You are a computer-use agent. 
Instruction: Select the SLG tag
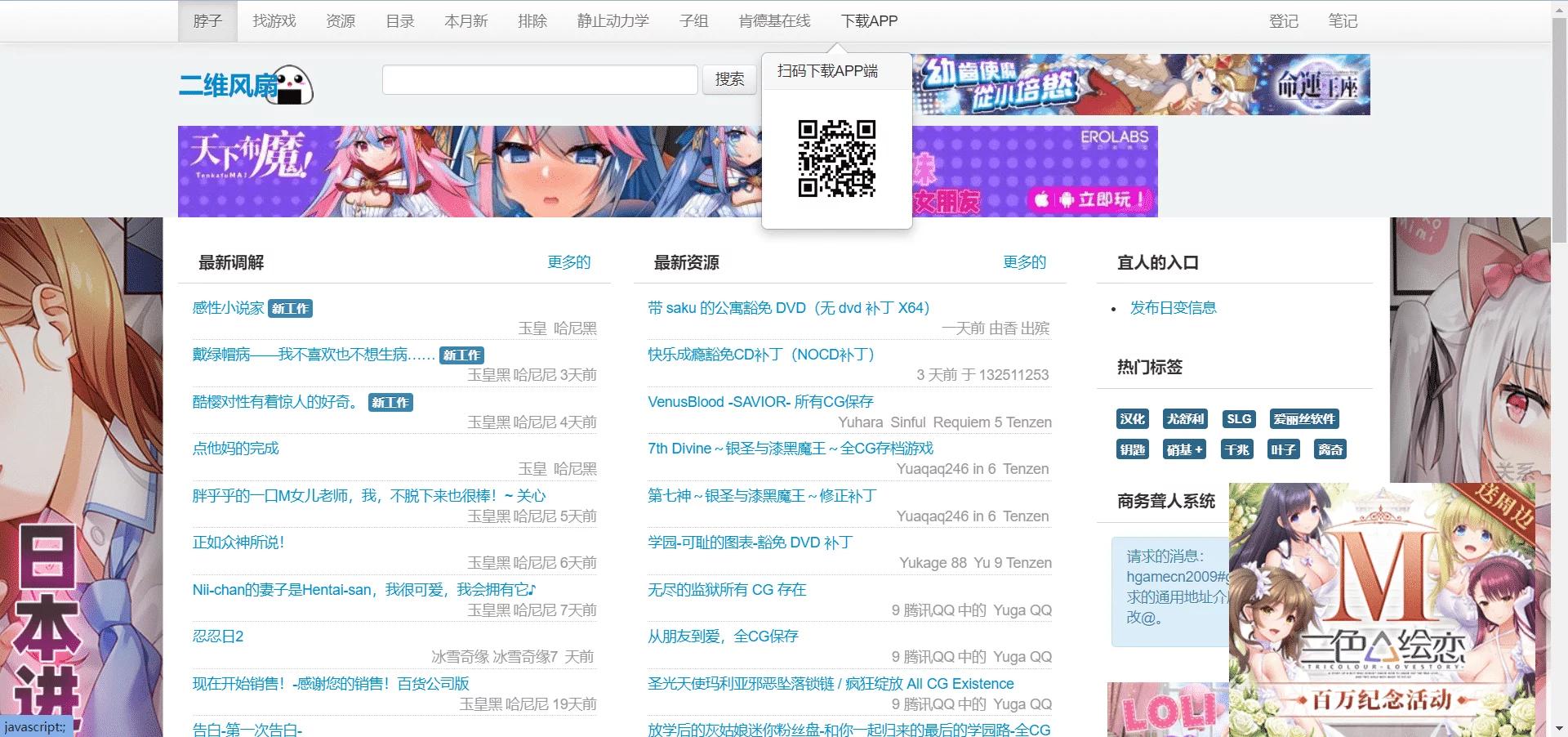click(1239, 419)
